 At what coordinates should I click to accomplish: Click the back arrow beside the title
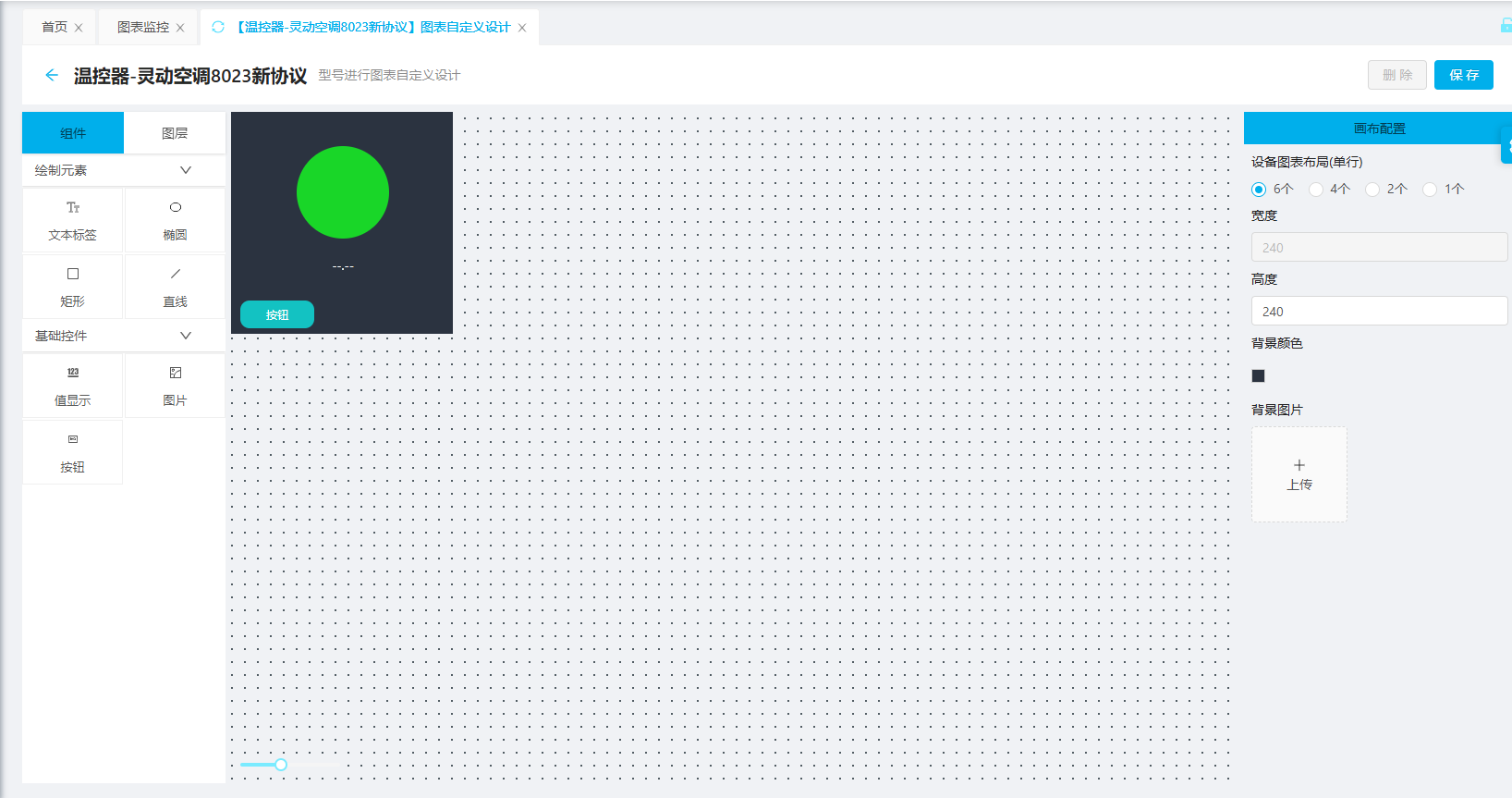point(52,75)
